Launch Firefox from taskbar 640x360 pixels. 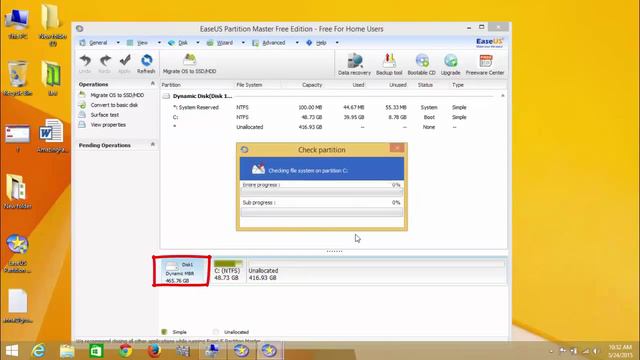click(x=154, y=351)
